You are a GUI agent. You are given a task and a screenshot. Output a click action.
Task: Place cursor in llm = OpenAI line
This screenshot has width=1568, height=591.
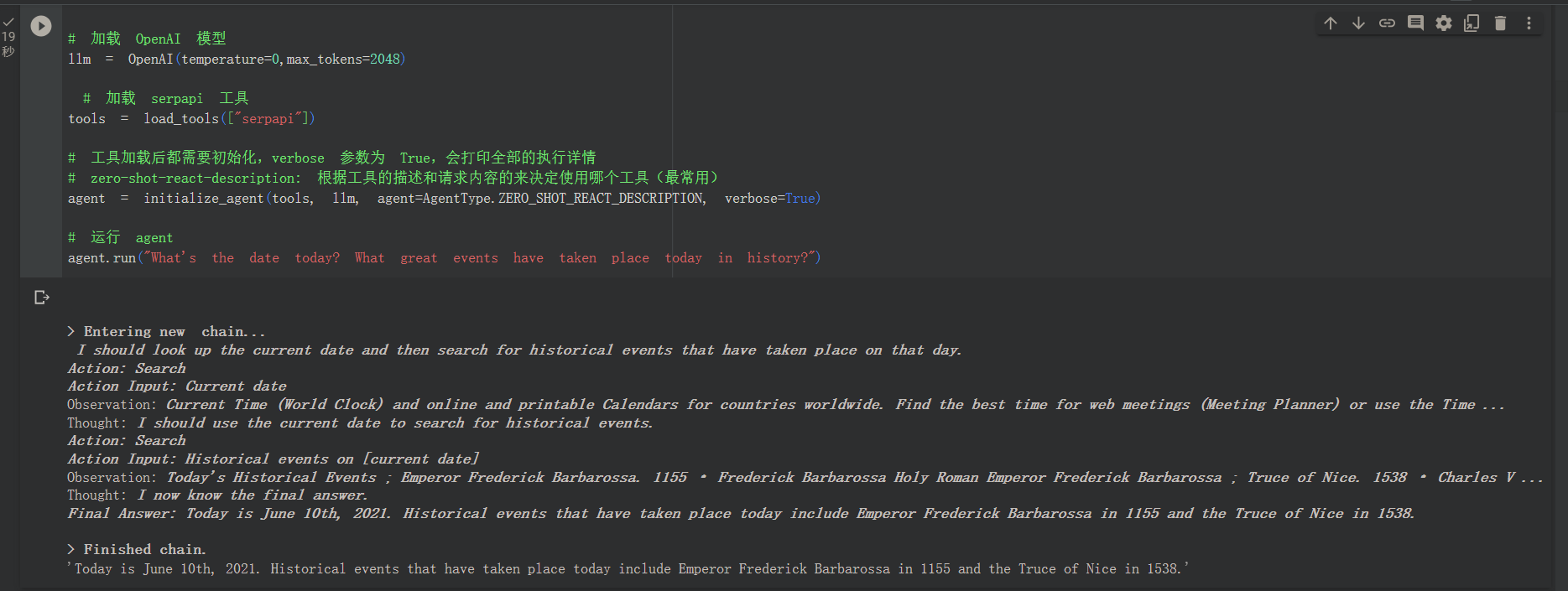pos(237,60)
